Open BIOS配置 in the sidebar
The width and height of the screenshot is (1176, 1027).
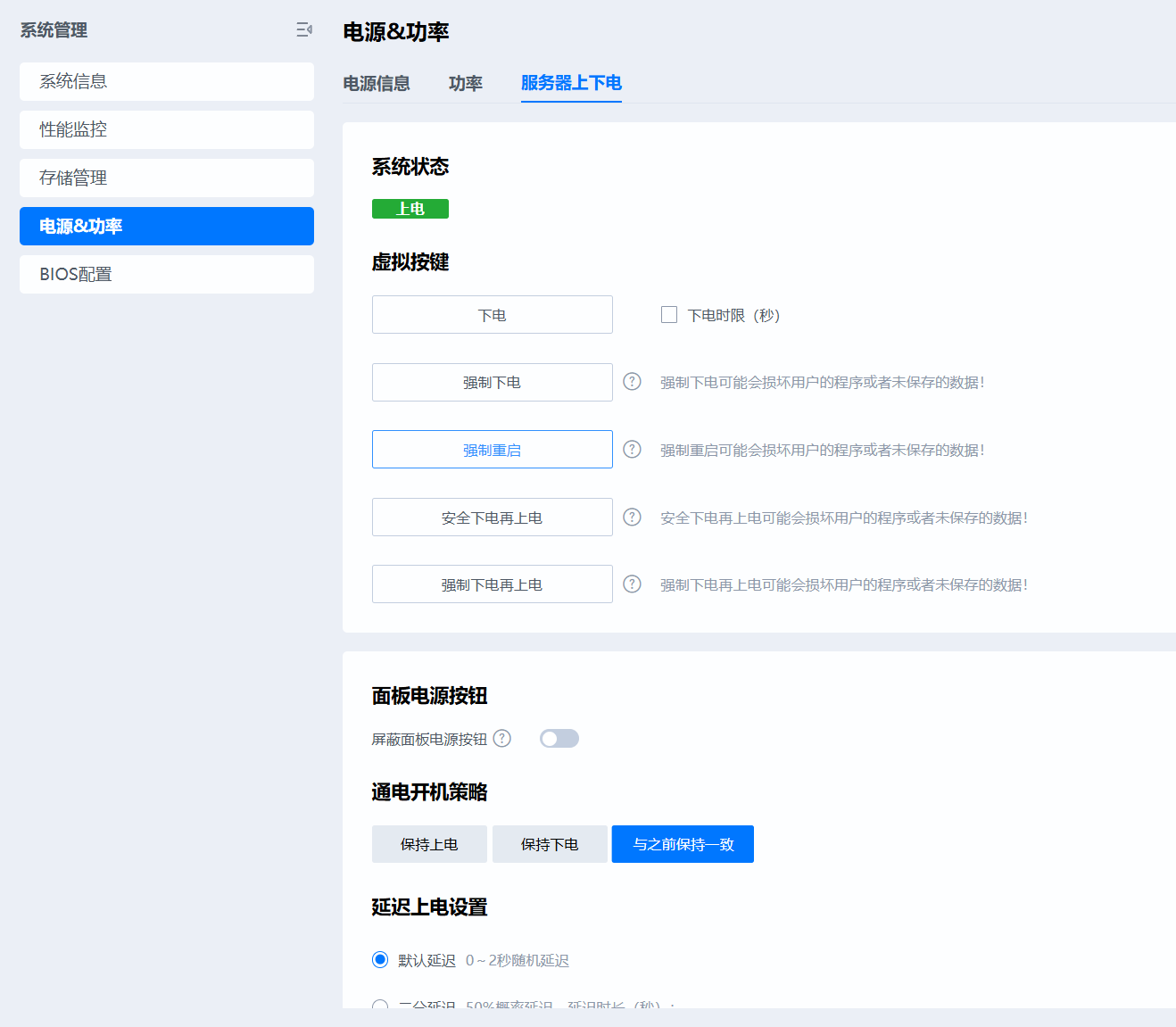pos(167,274)
